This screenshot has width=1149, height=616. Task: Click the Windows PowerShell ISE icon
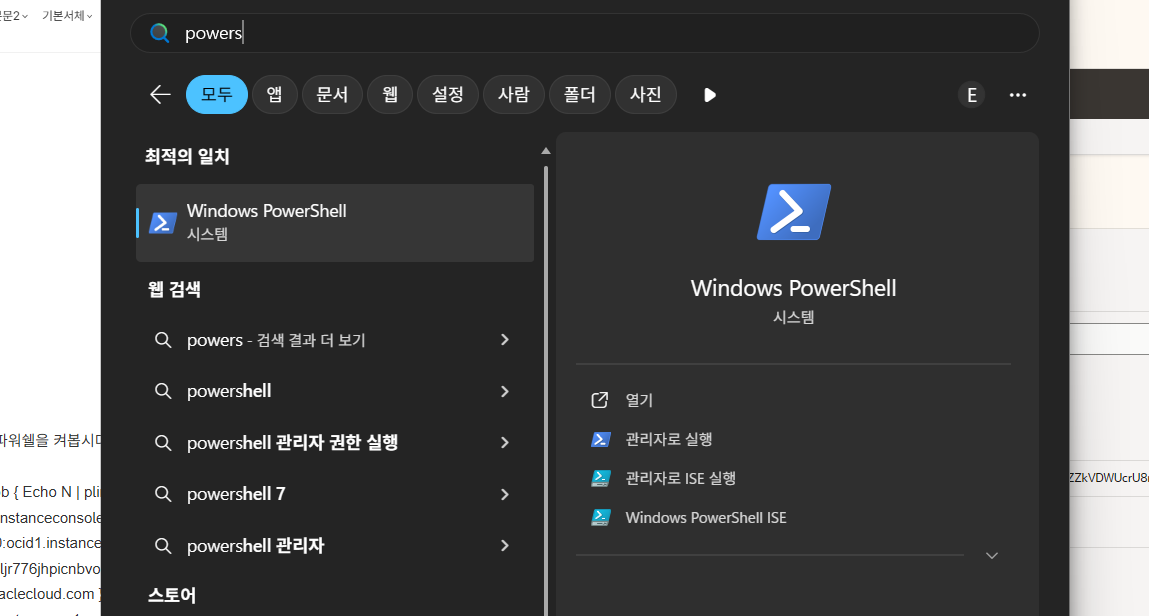600,518
